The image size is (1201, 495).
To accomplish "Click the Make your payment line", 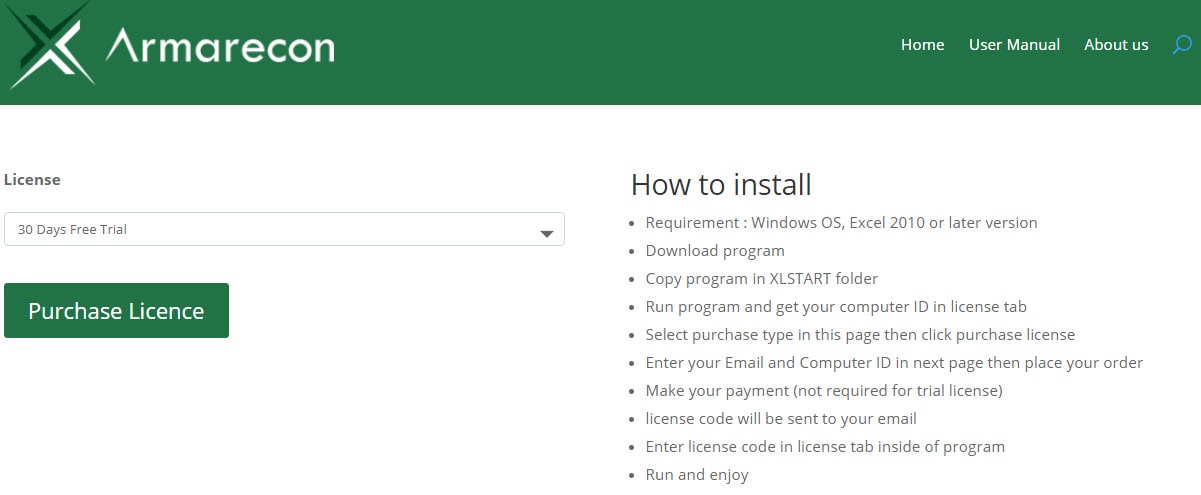I will pyautogui.click(x=824, y=390).
